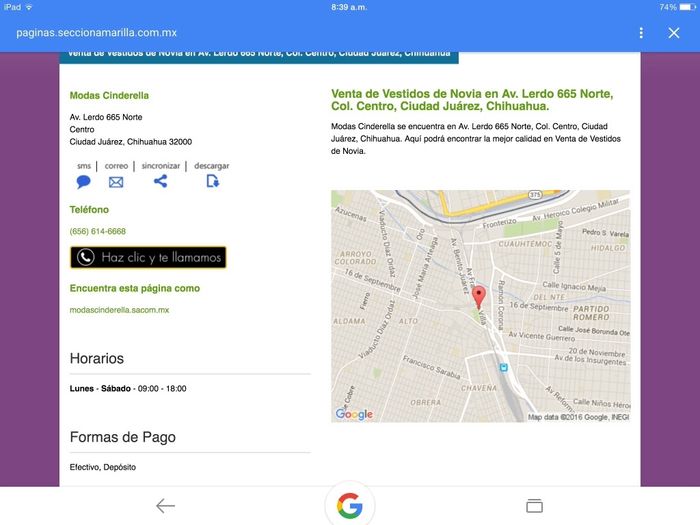Click the 375 highway shield on map

pyautogui.click(x=535, y=195)
